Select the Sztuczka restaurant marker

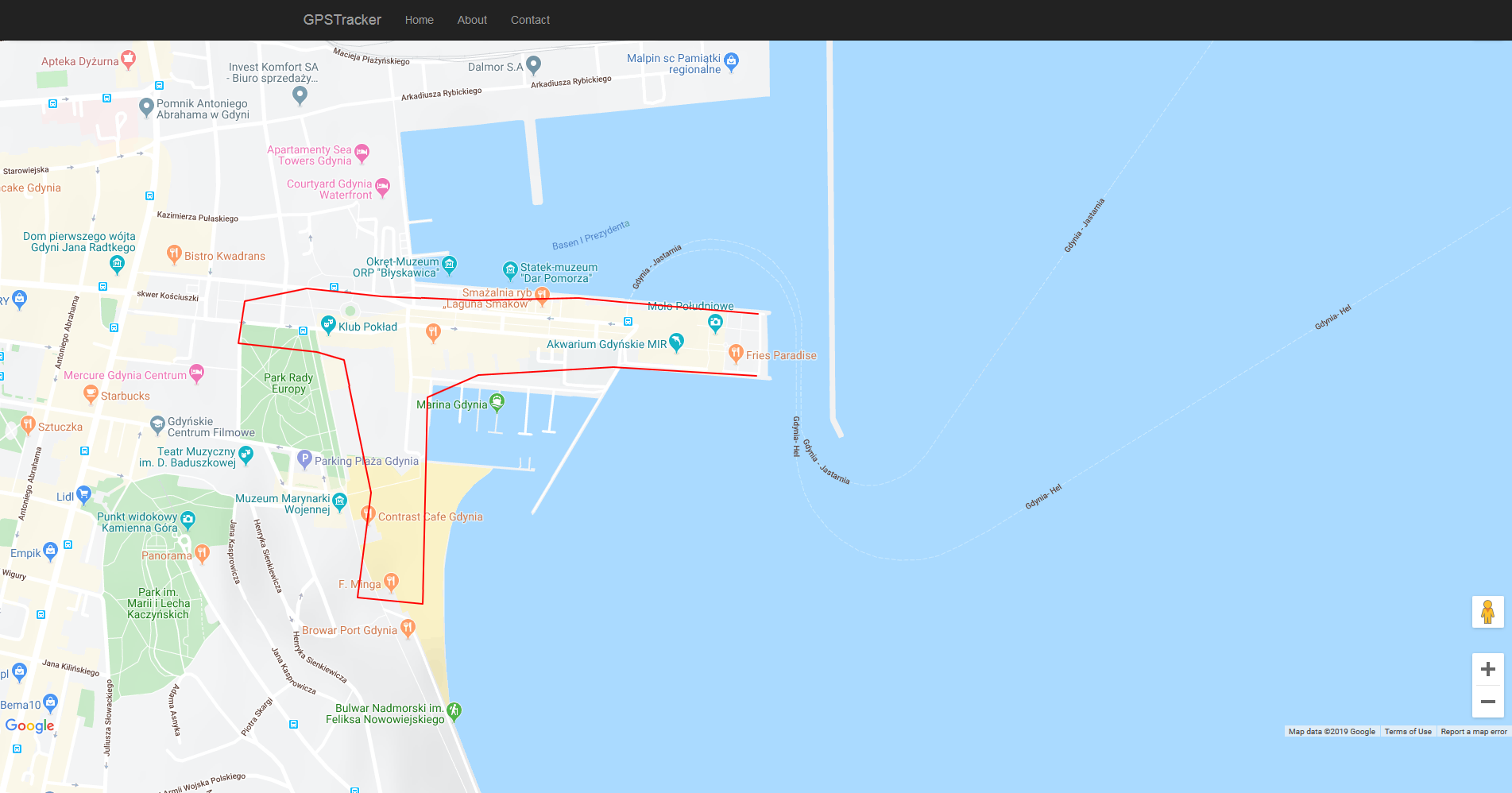tap(28, 425)
